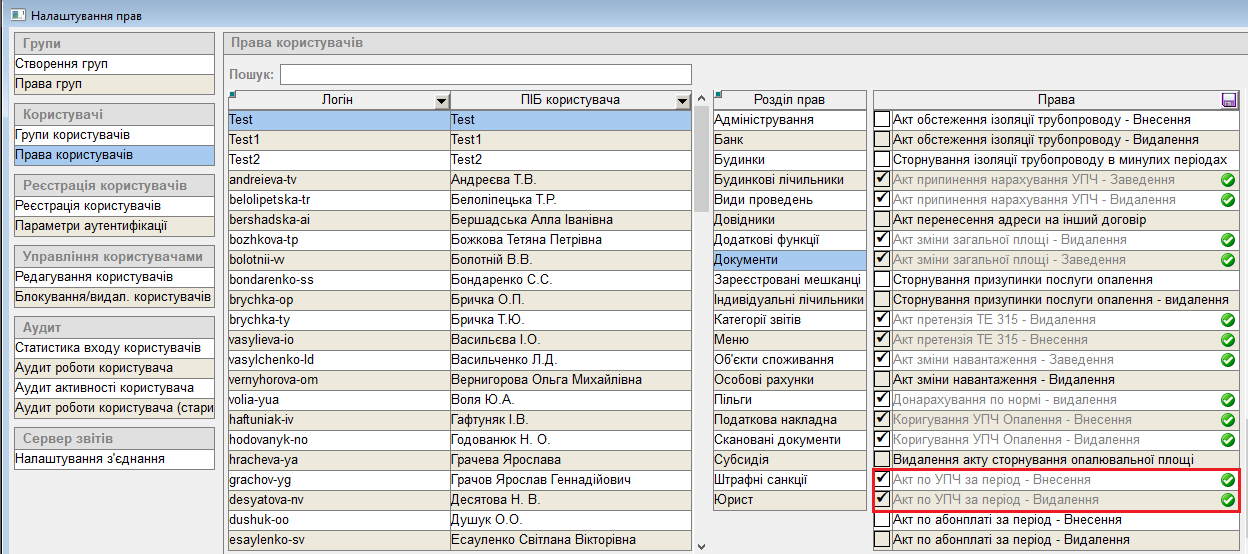
Task: Click the user list vertical scrollbar thumb
Action: point(701,160)
